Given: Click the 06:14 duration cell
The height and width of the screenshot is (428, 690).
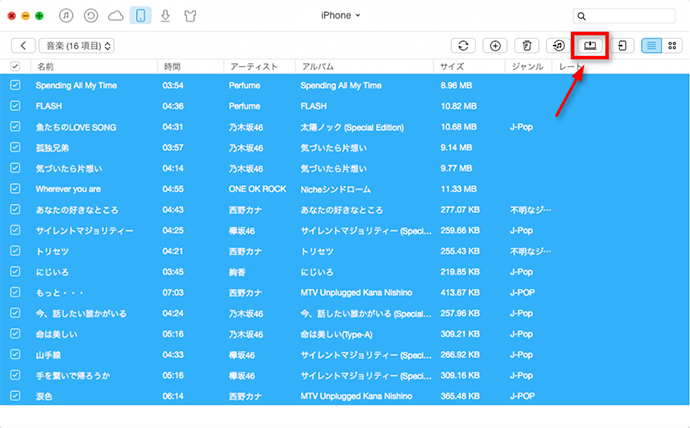Looking at the screenshot, I should pyautogui.click(x=173, y=396).
